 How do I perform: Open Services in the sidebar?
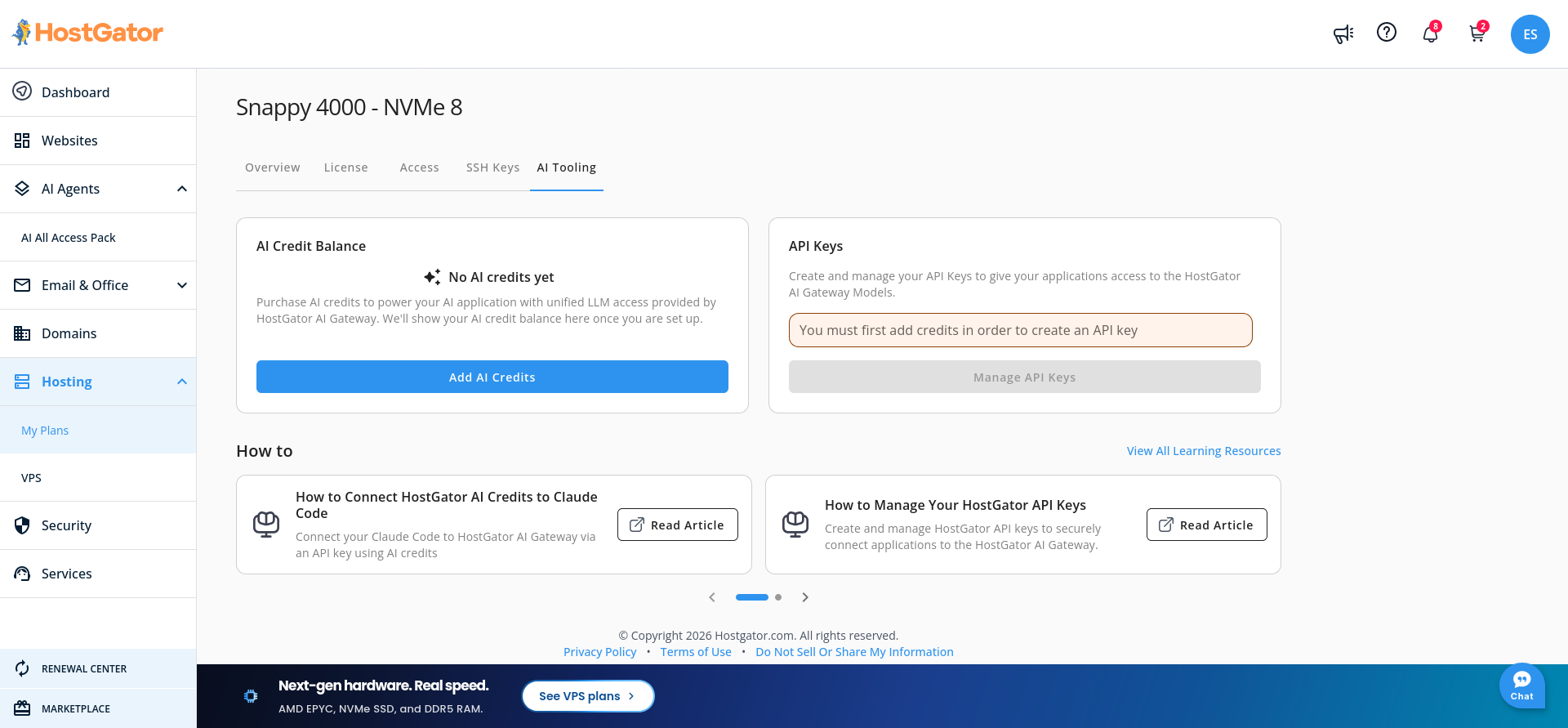point(98,574)
